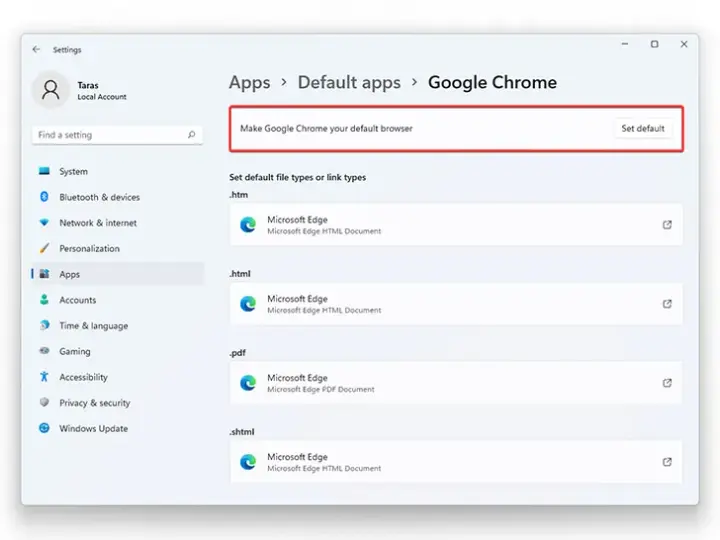
Task: Click Make Google Chrome your default browser text
Action: click(x=326, y=129)
